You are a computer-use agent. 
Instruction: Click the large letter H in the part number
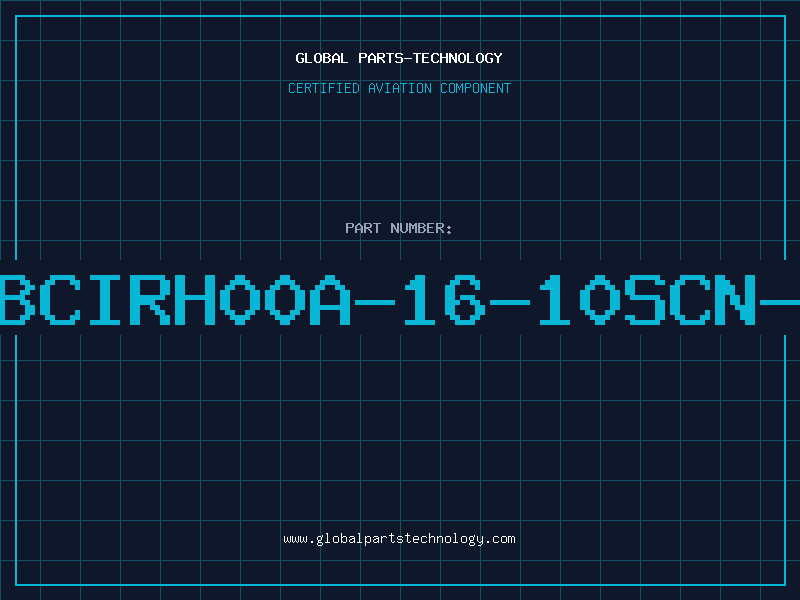click(x=195, y=299)
